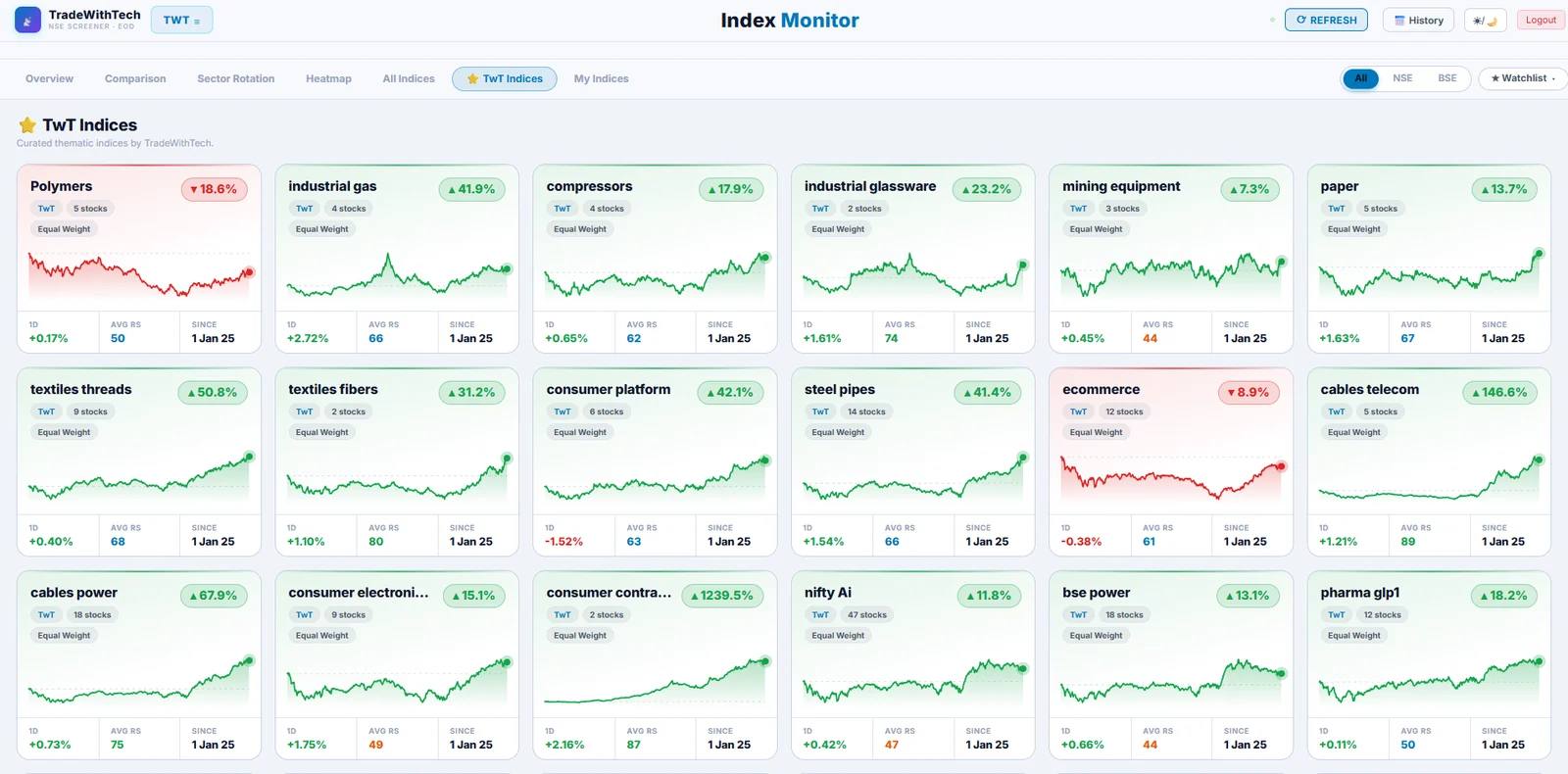Click the TwT Indices section heading
Image resolution: width=1568 pixels, height=774 pixels.
click(x=89, y=124)
